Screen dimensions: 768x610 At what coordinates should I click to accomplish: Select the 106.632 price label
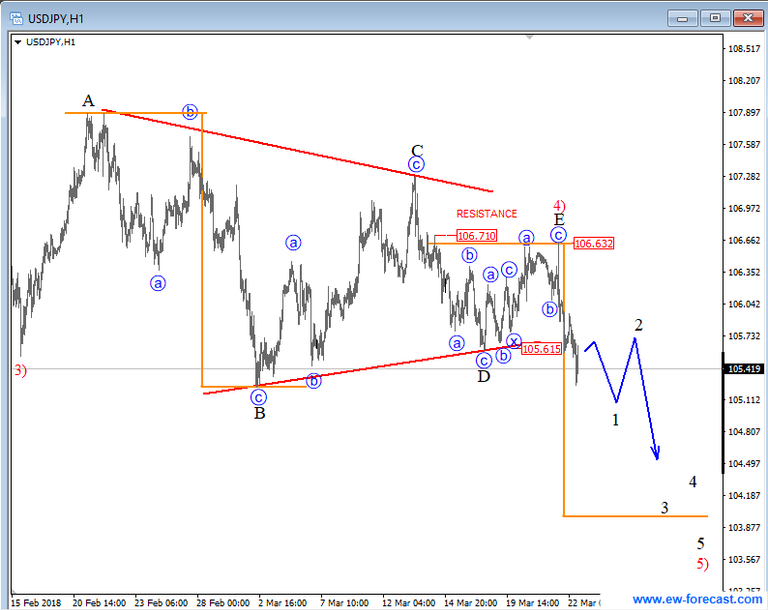coord(593,243)
